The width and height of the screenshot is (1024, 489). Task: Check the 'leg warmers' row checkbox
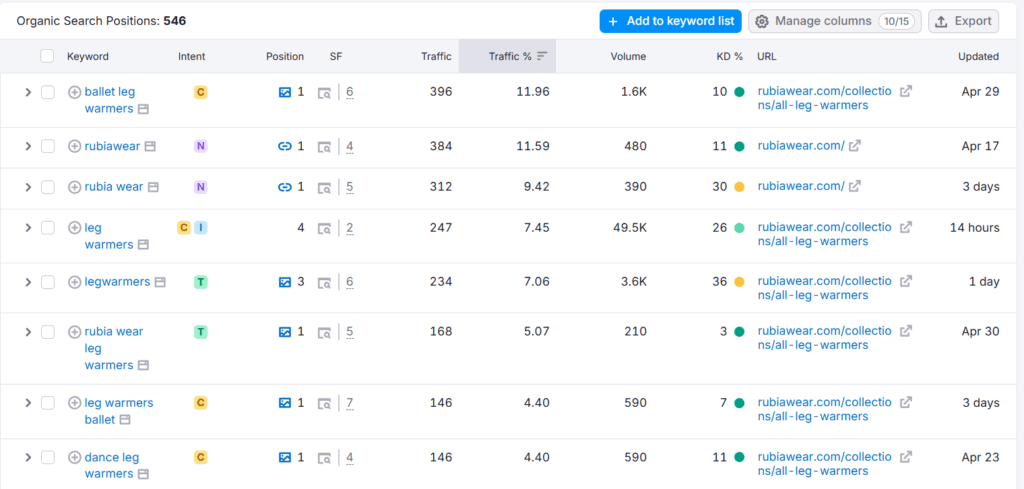coord(48,228)
